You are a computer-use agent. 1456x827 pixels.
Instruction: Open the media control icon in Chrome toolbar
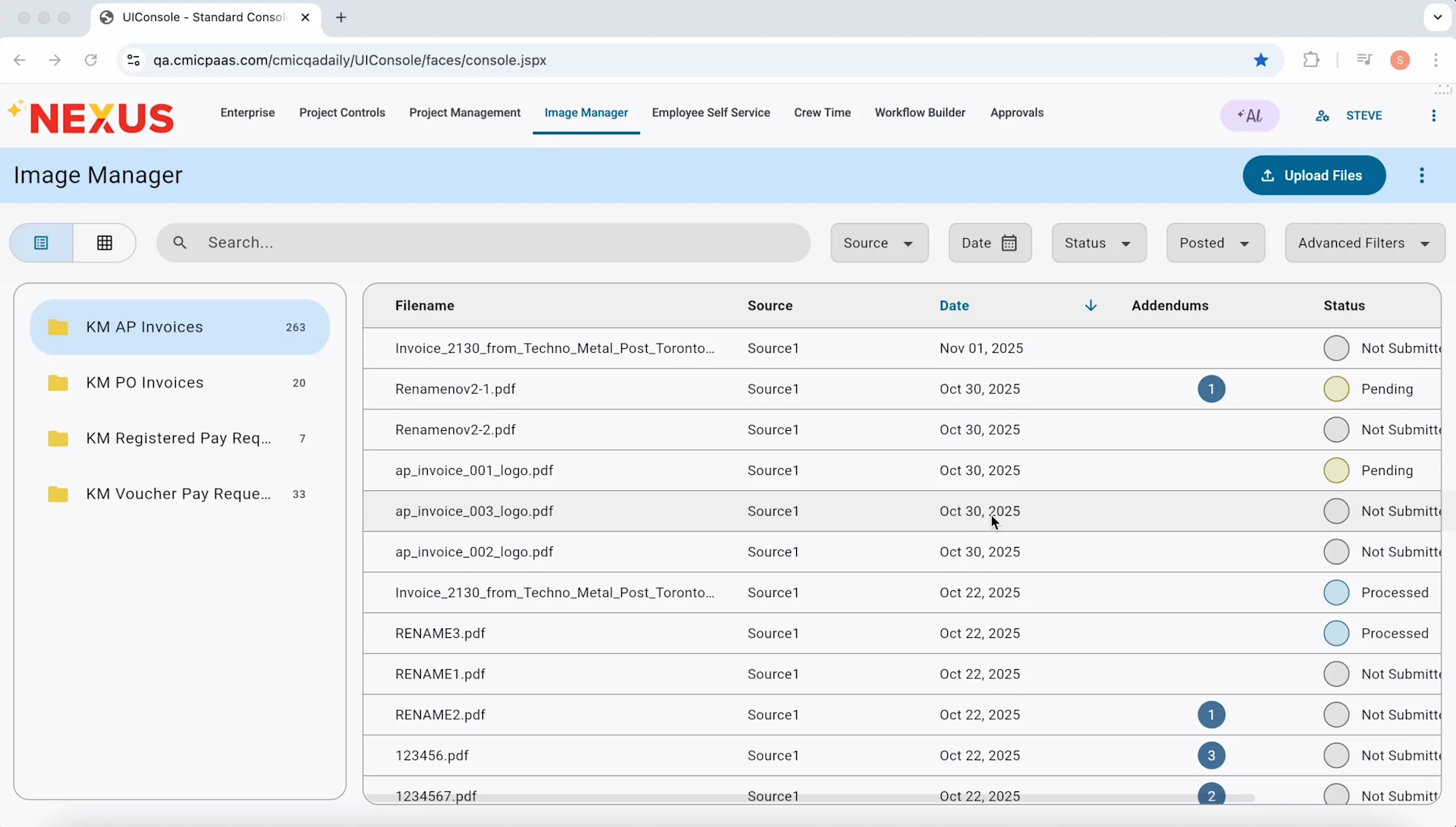coord(1364,60)
